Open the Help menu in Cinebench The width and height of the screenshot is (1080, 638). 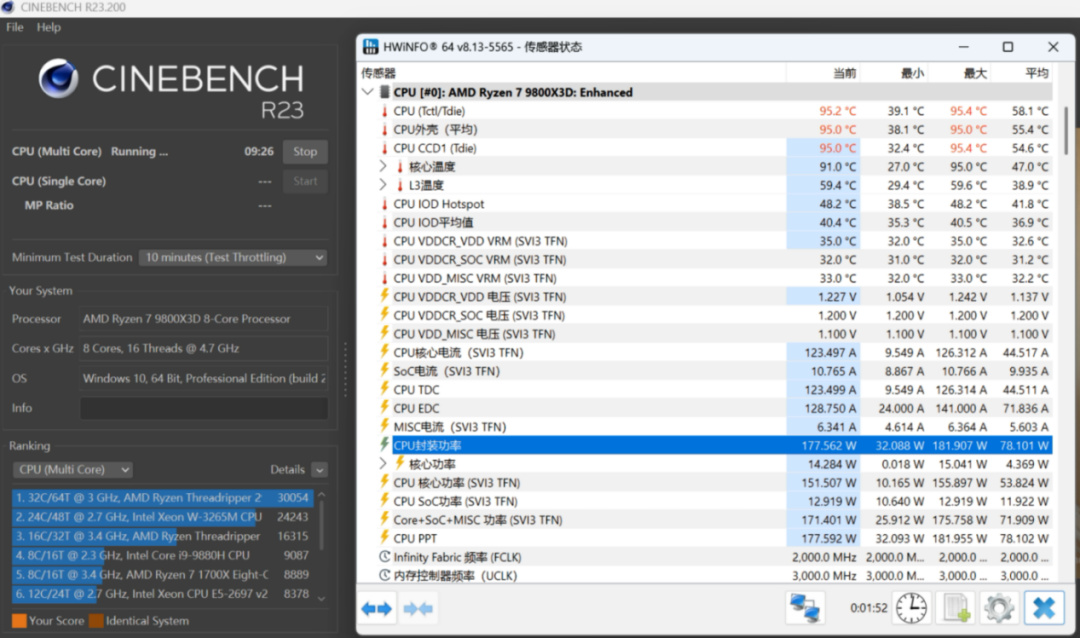[48, 27]
